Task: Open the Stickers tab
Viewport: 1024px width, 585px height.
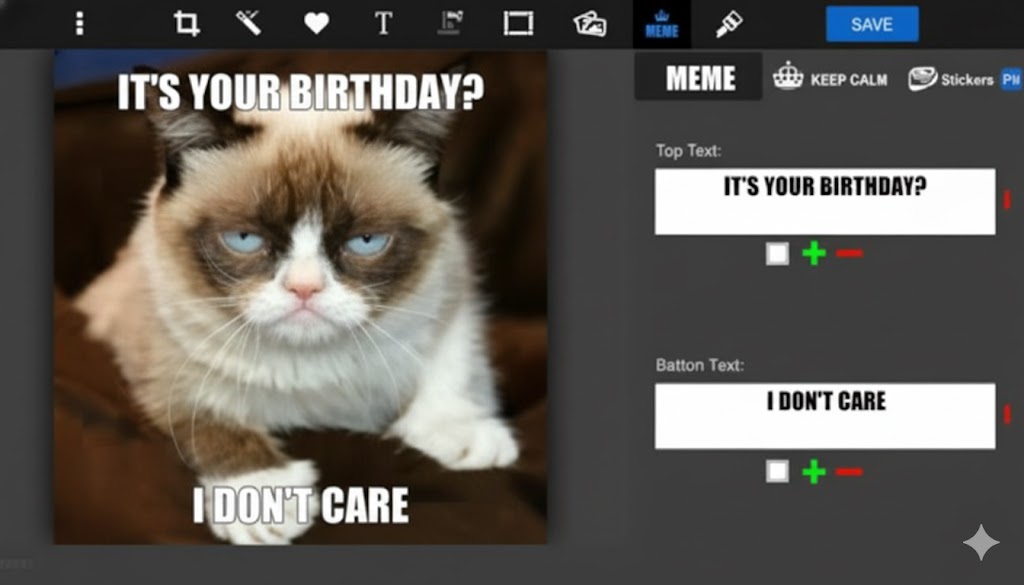Action: [951, 79]
